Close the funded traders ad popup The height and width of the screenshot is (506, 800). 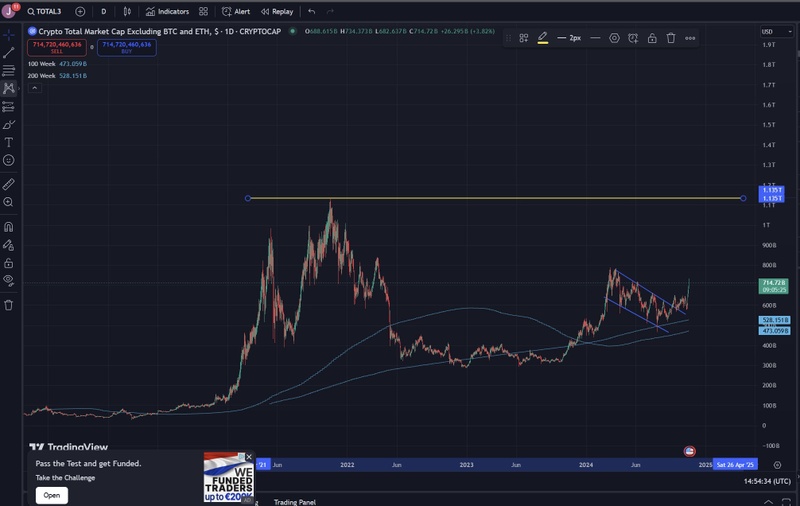[249, 457]
